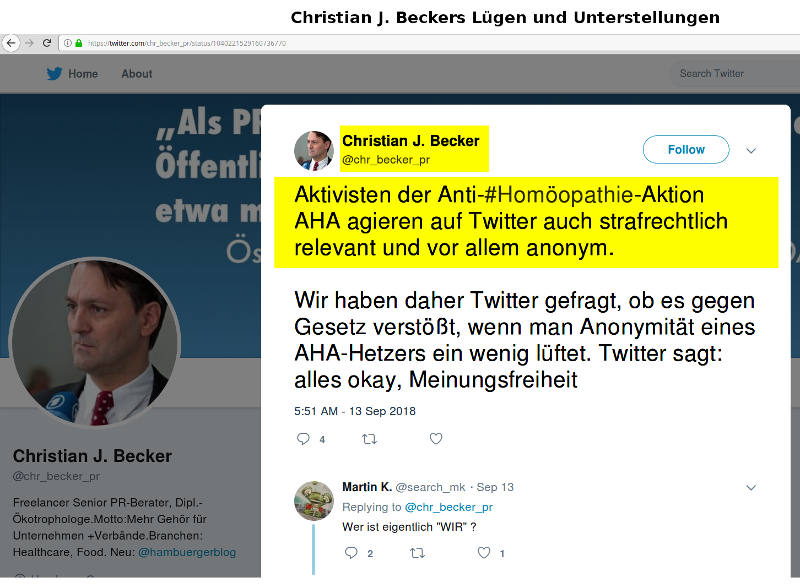Screen dimensions: 800x588
Task: Retweet Martin K.'s reply
Action: tap(417, 552)
